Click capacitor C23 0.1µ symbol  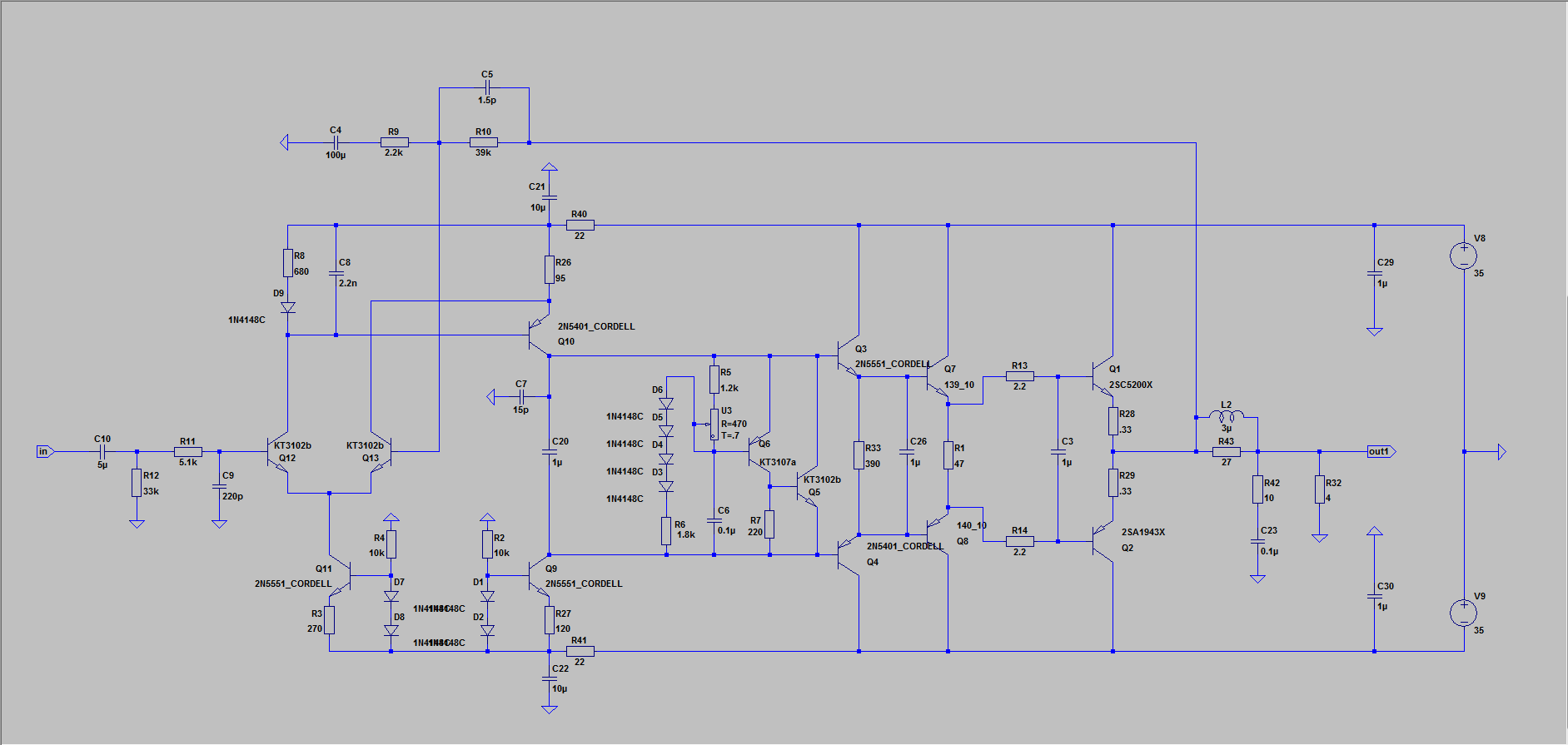coord(1257,541)
